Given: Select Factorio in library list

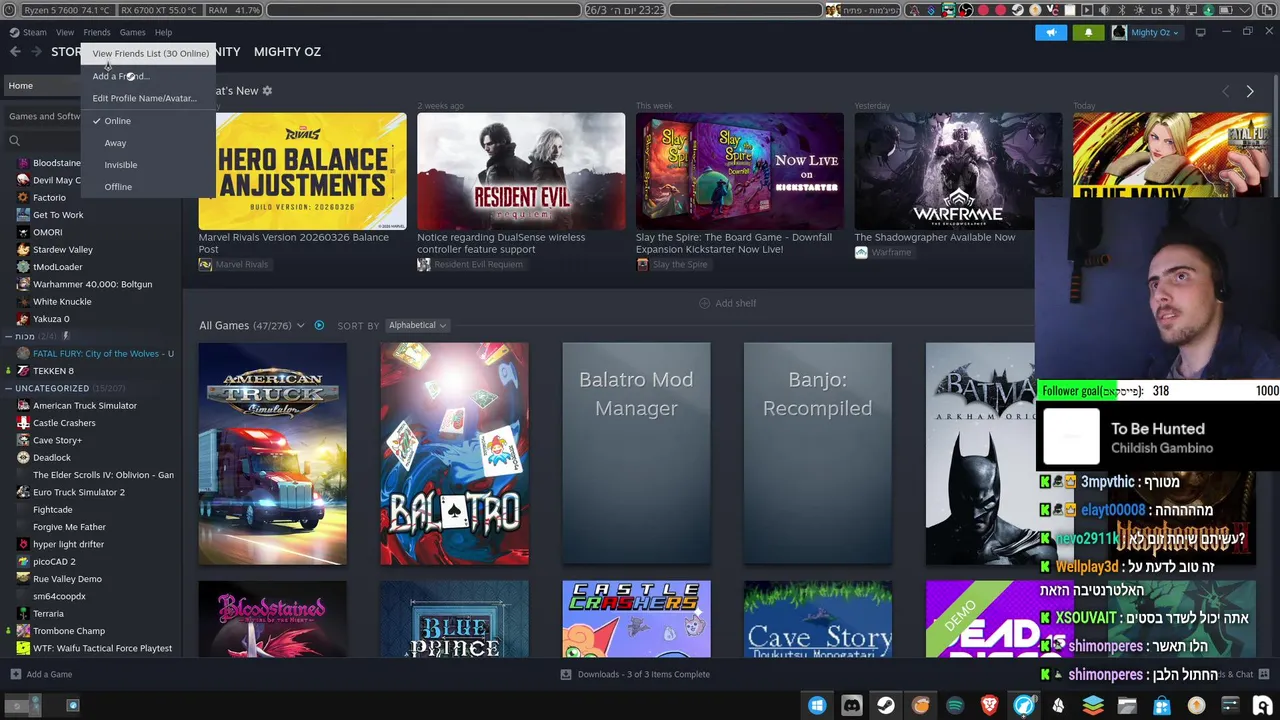Looking at the screenshot, I should pos(49,198).
